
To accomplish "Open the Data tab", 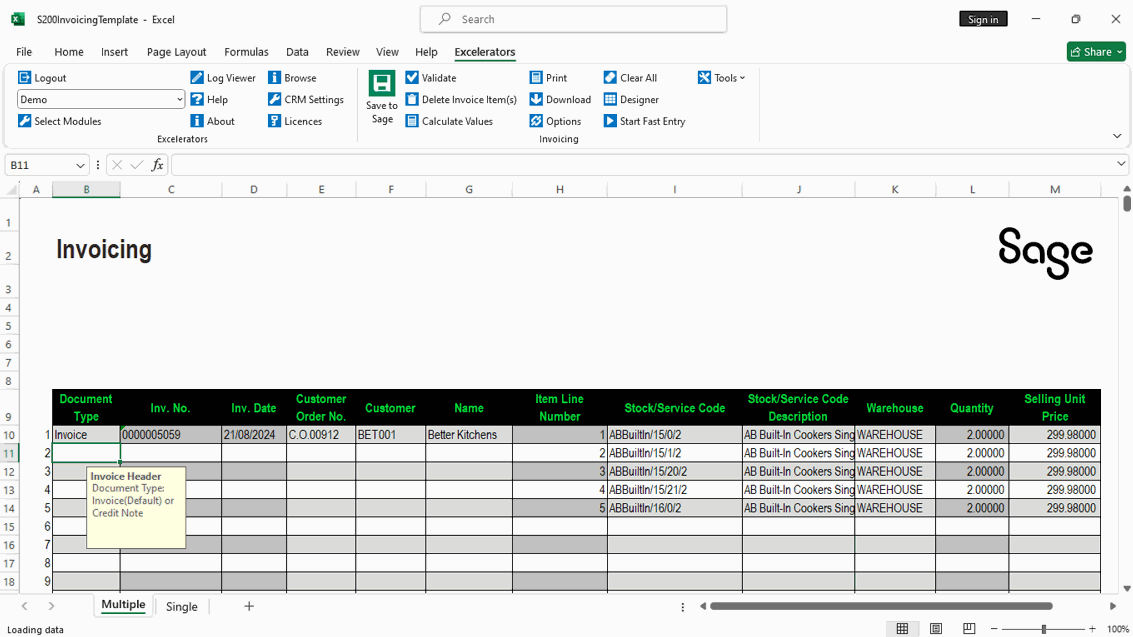I will [297, 52].
